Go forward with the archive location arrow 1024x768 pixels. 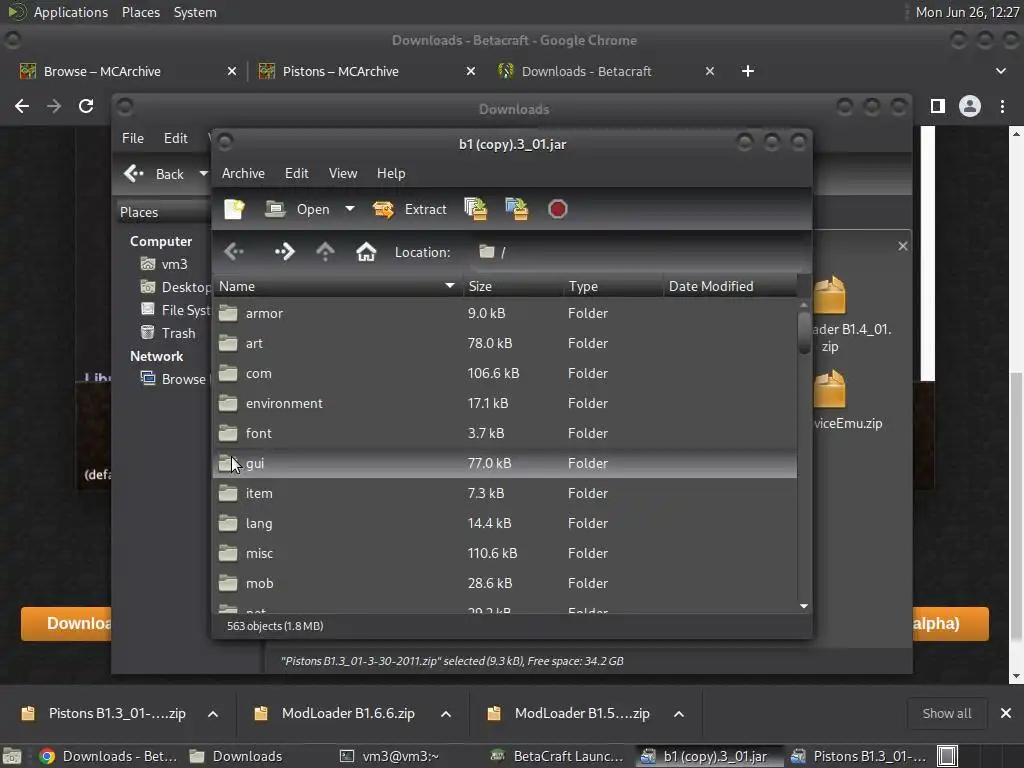[285, 251]
